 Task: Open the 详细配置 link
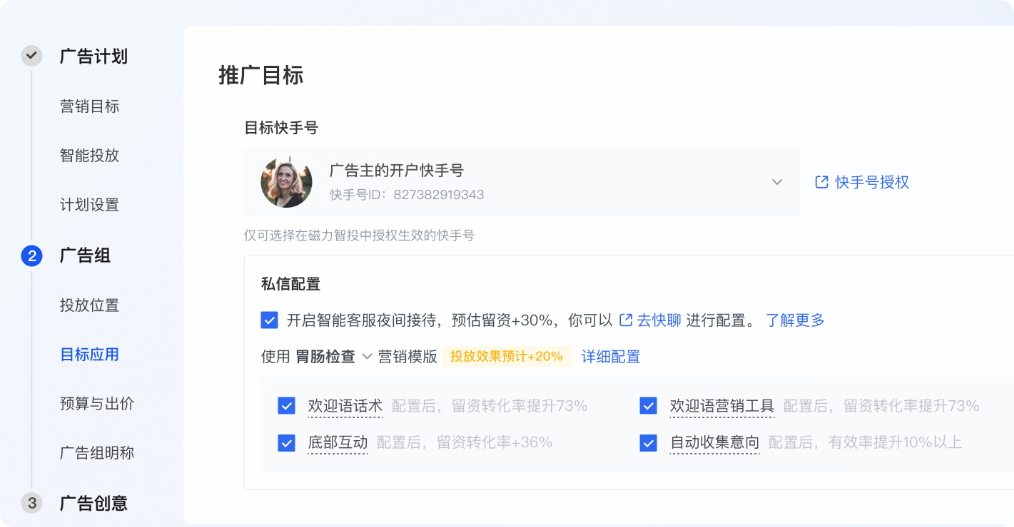tap(611, 356)
